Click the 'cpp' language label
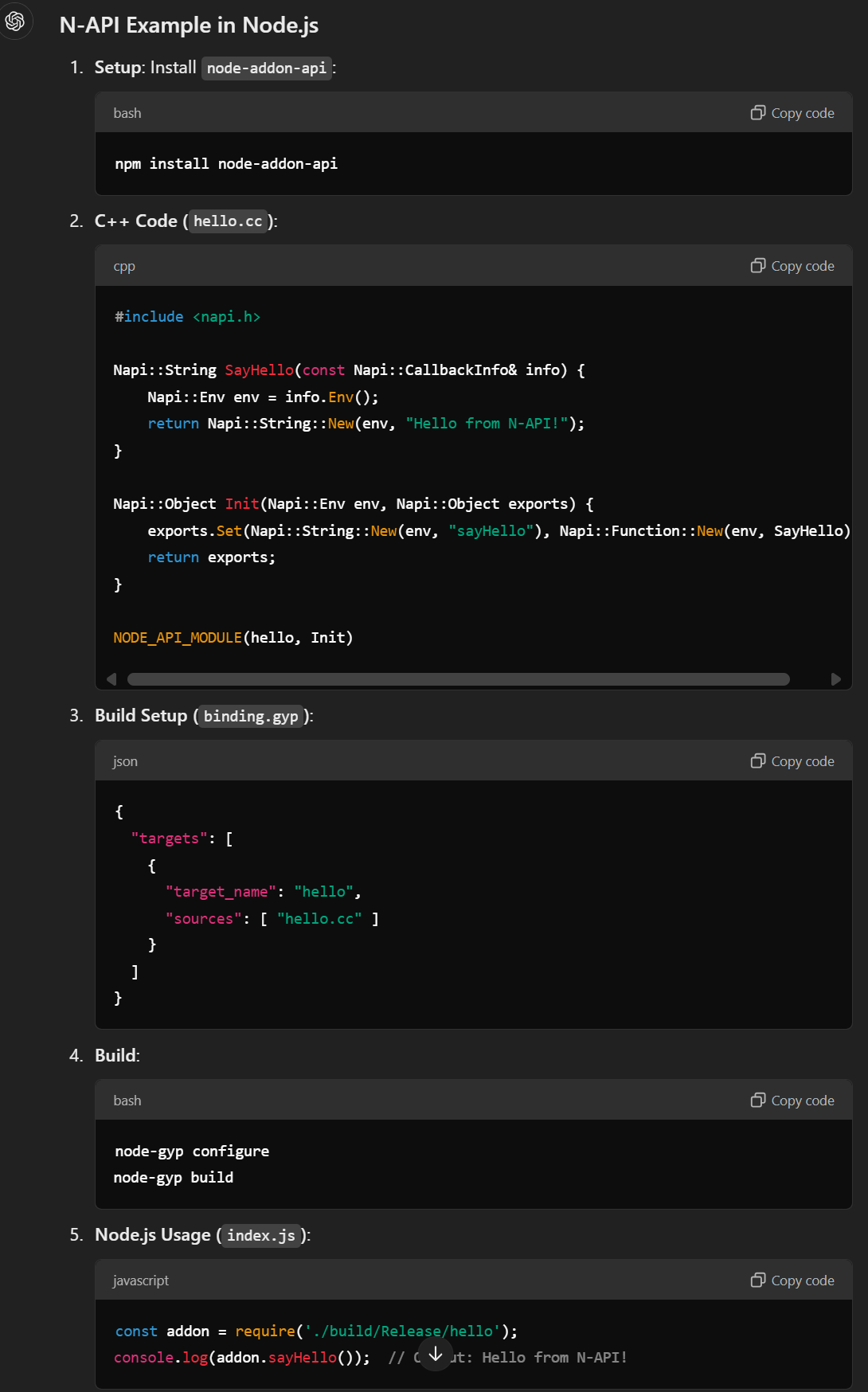 coord(124,266)
